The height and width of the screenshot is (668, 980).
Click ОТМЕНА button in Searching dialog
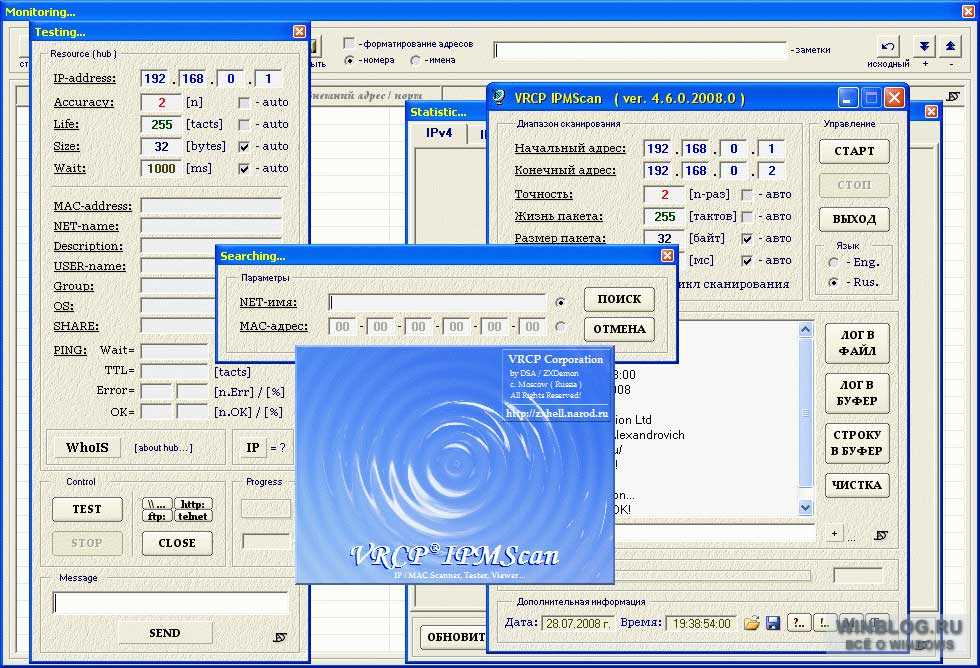coord(619,329)
